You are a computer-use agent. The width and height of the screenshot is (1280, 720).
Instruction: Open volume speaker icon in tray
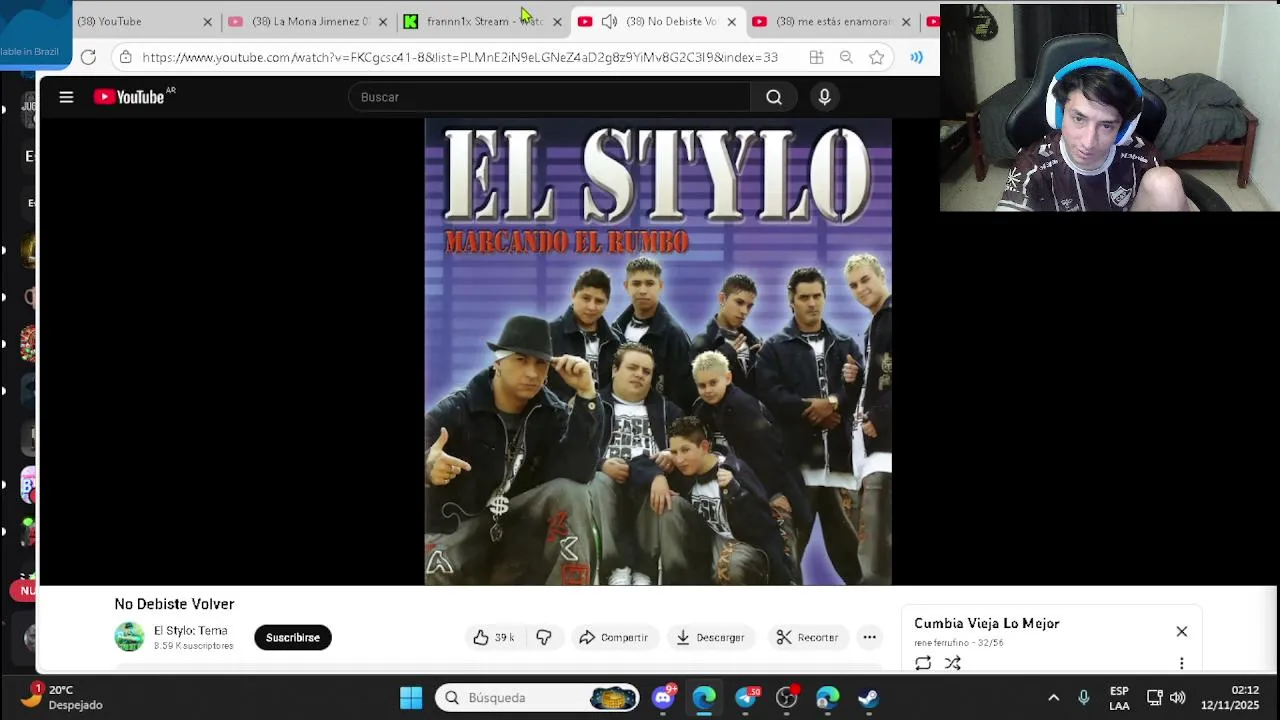pyautogui.click(x=1178, y=698)
